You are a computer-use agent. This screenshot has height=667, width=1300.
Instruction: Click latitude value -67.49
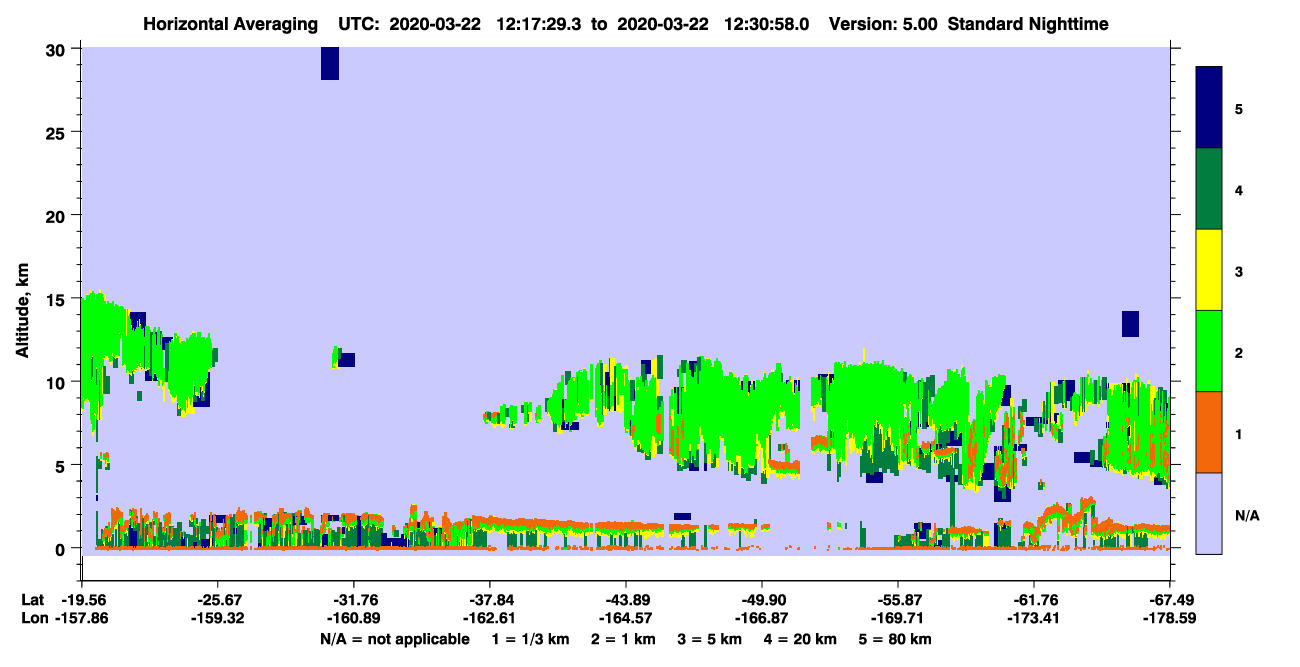coord(1170,600)
